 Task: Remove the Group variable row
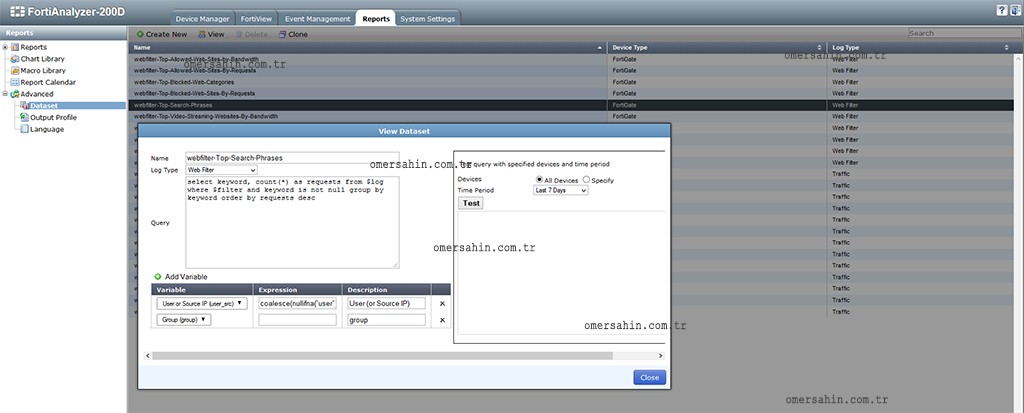pyautogui.click(x=442, y=320)
